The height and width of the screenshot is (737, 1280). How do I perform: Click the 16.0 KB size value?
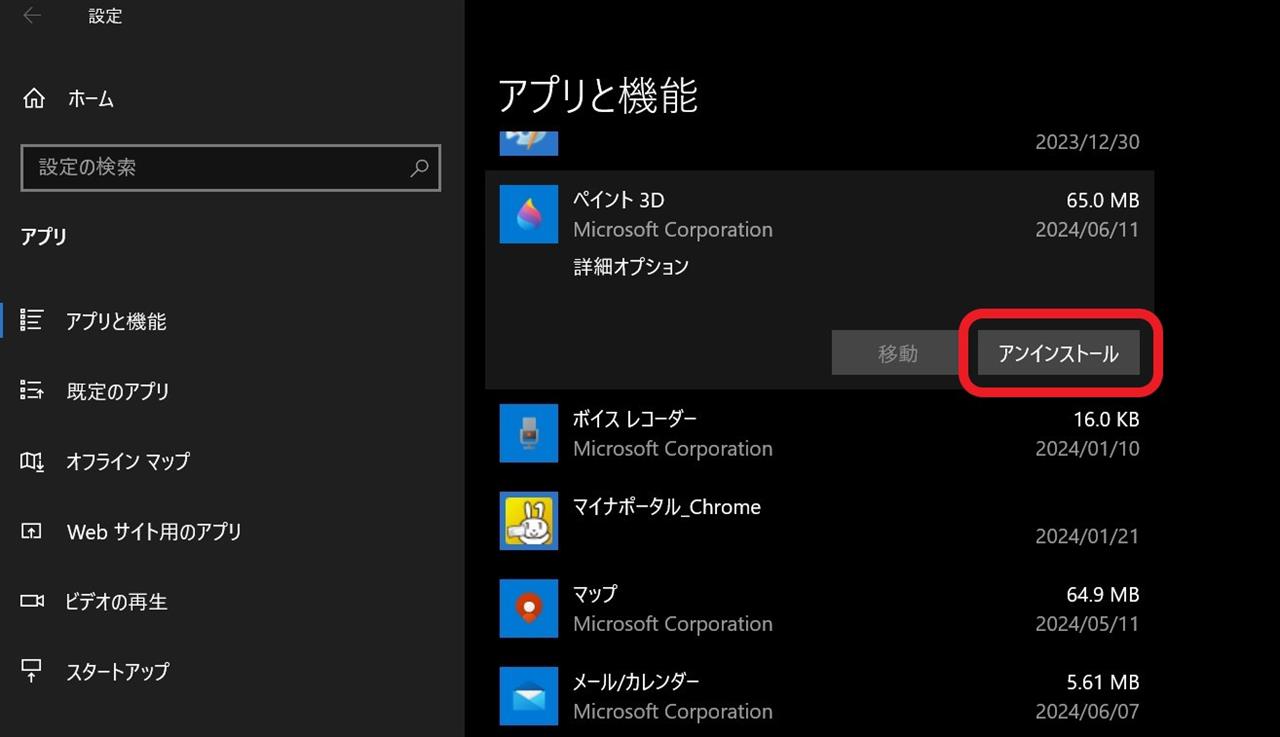point(1106,419)
